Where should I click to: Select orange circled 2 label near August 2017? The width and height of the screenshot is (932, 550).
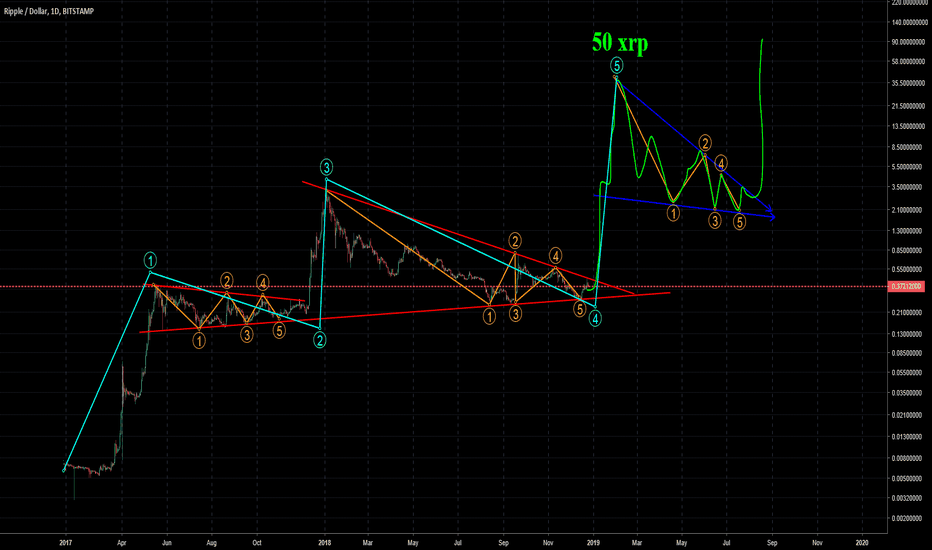pos(226,280)
